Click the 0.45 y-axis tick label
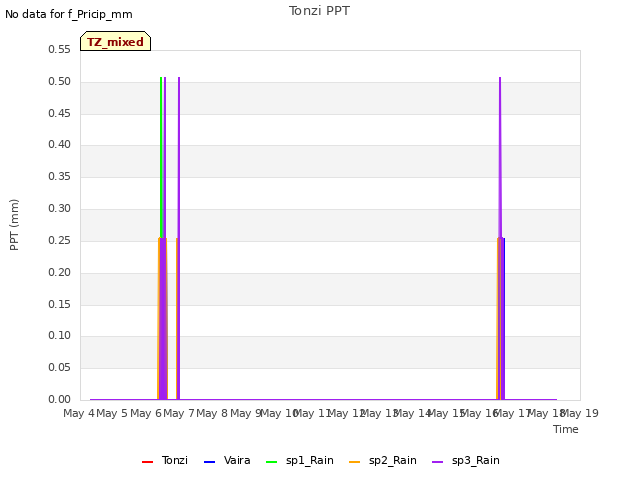640x480 pixels. point(60,113)
